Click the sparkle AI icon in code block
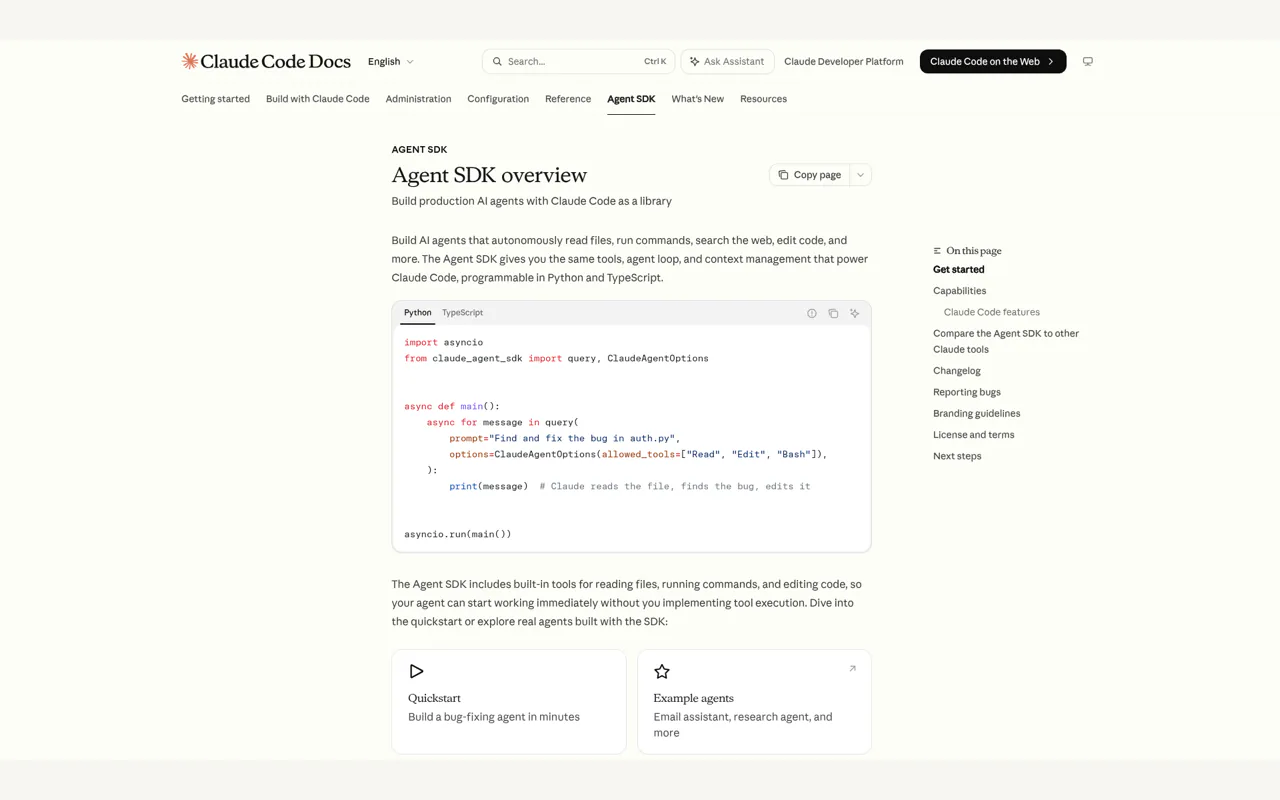 (x=854, y=313)
